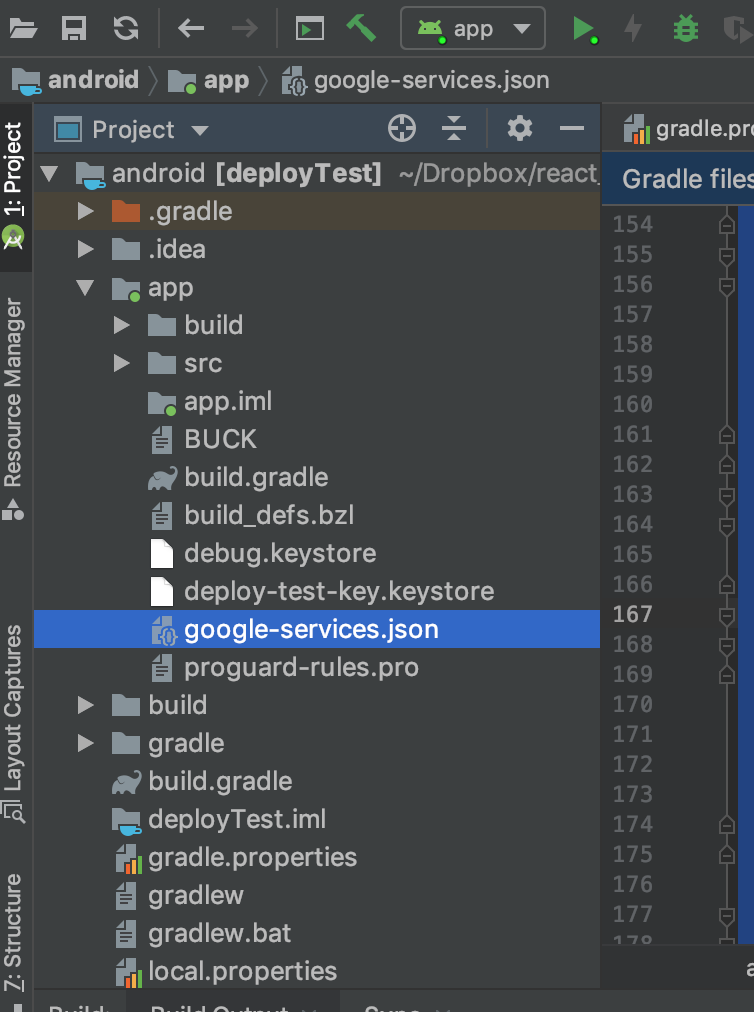Collapse all with the collapse icon

(454, 128)
